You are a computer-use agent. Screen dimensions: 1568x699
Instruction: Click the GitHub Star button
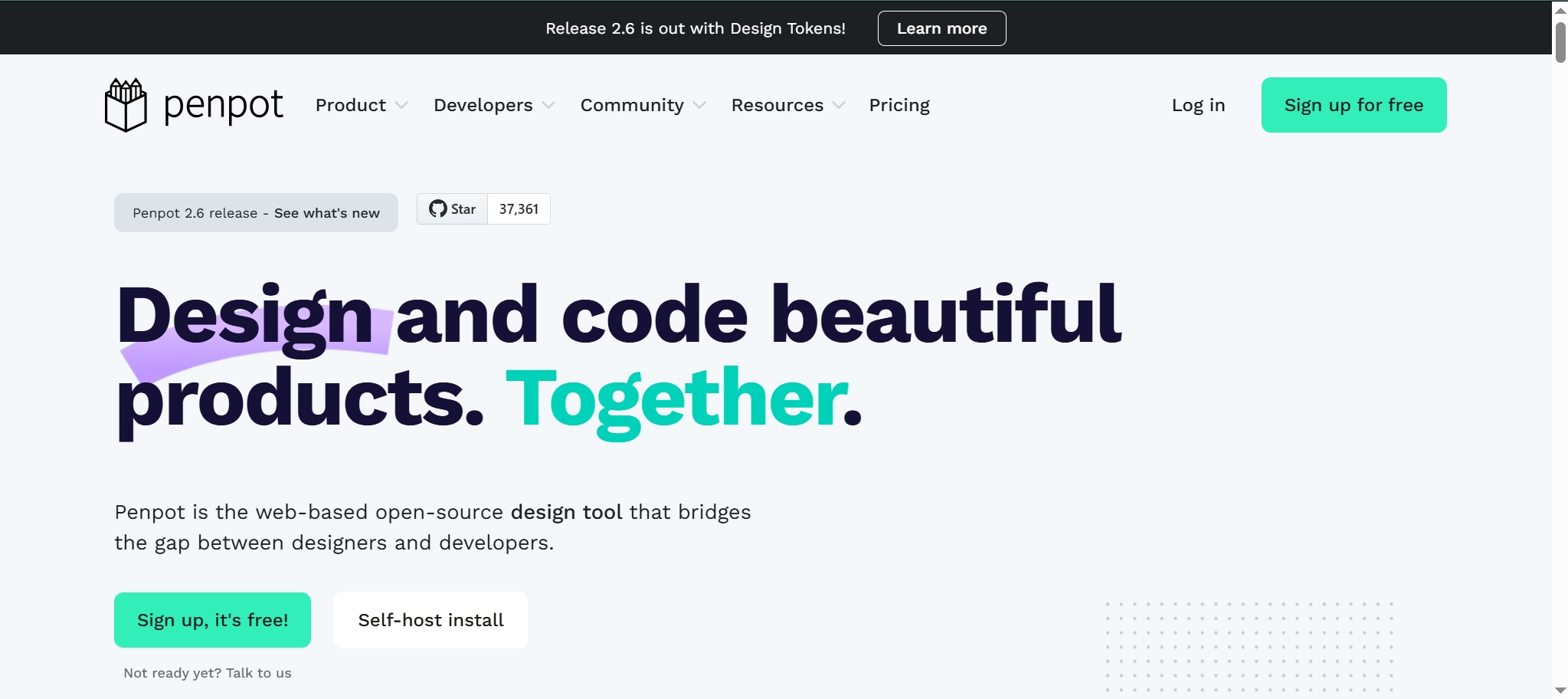[x=453, y=209]
